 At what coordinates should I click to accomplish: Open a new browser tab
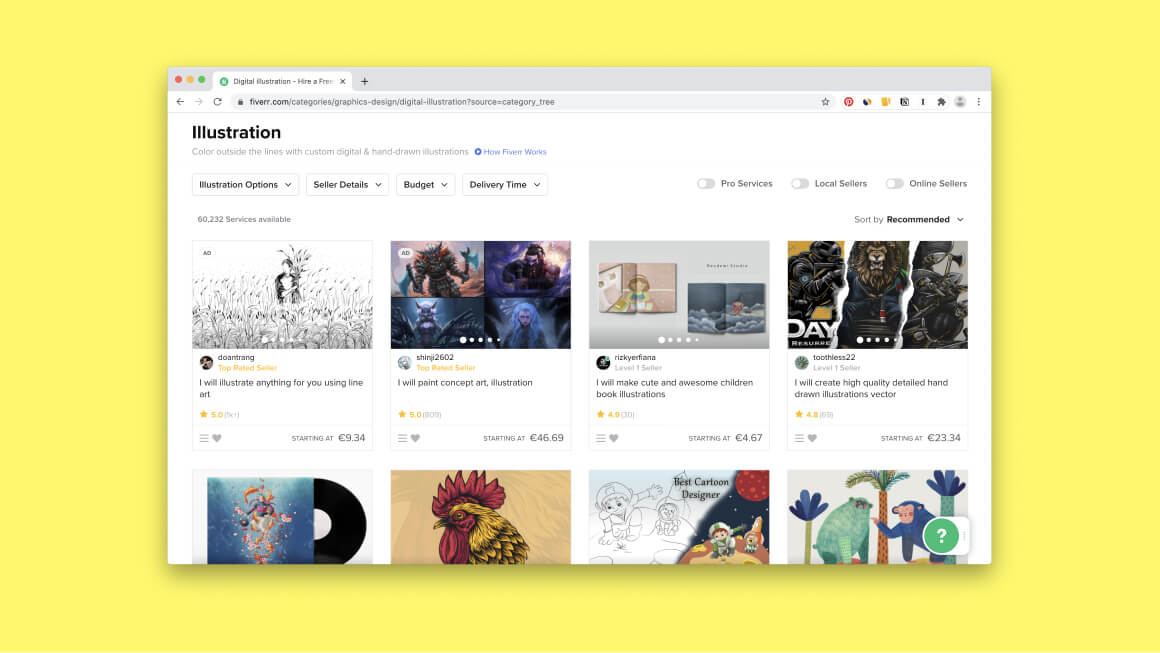point(364,81)
